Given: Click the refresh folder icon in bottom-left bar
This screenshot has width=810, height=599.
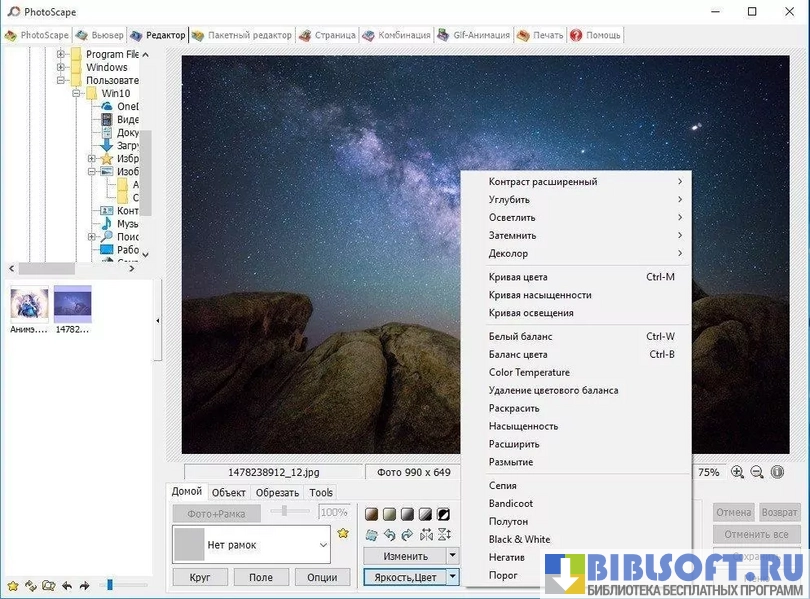Looking at the screenshot, I should click(x=31, y=585).
